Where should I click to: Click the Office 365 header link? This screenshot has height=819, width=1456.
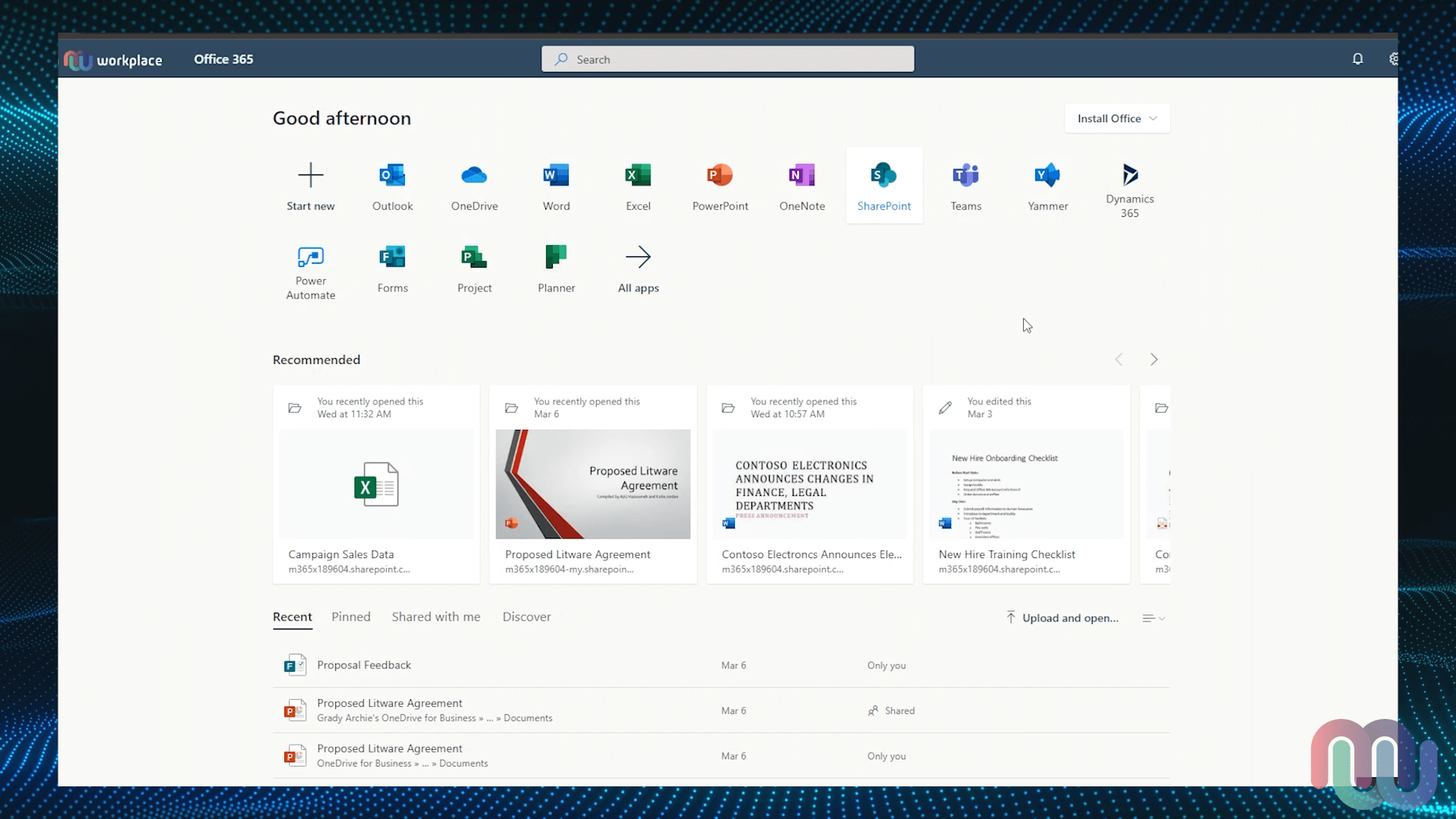pos(224,59)
